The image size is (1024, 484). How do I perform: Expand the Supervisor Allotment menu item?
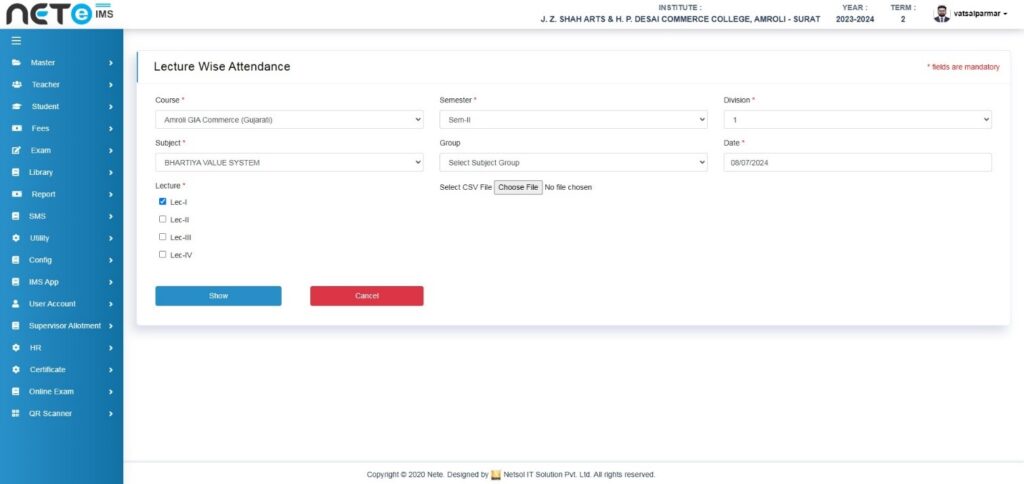point(62,326)
